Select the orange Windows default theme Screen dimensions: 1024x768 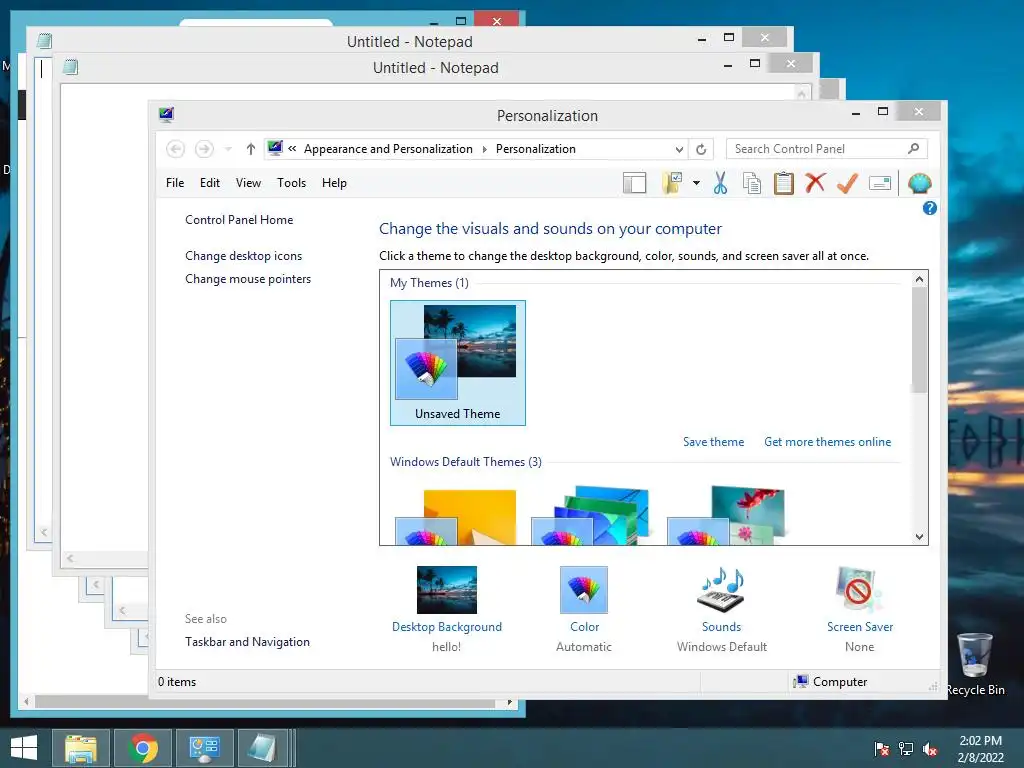(456, 516)
